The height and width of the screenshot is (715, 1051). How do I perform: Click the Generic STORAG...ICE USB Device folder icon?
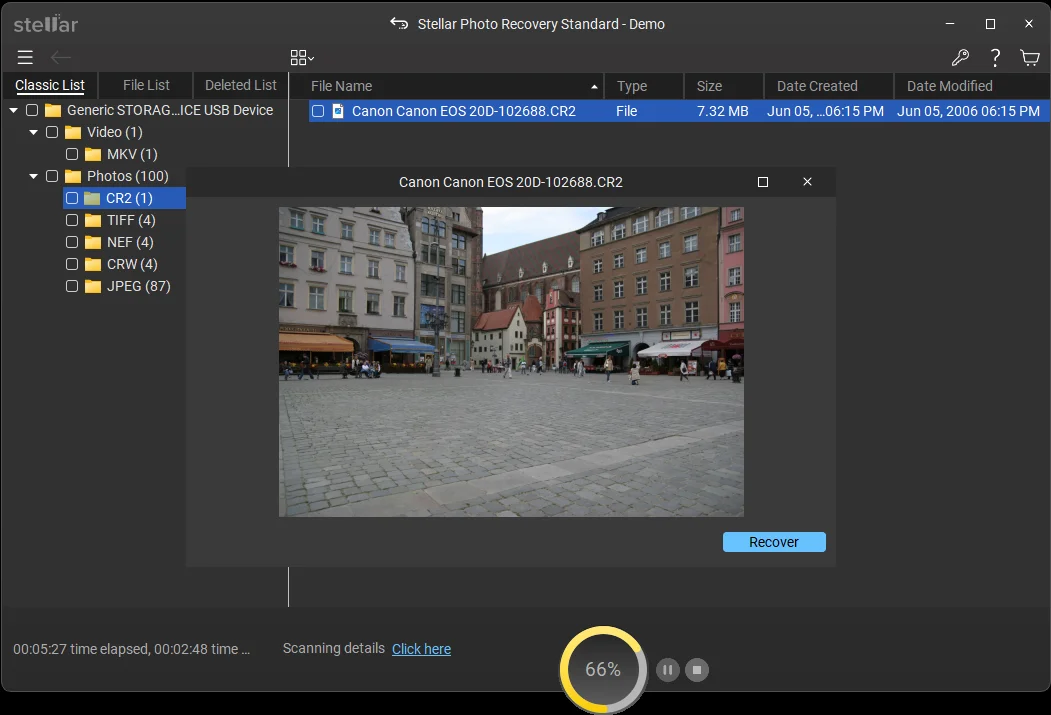pyautogui.click(x=53, y=111)
